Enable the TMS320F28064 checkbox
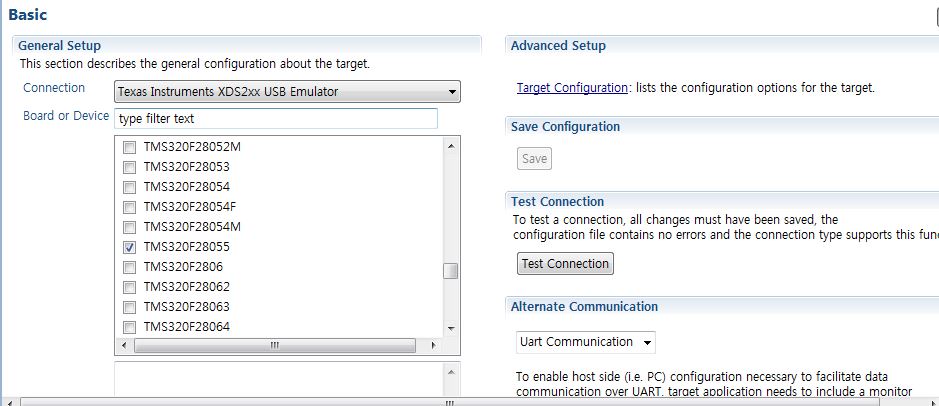 click(129, 327)
